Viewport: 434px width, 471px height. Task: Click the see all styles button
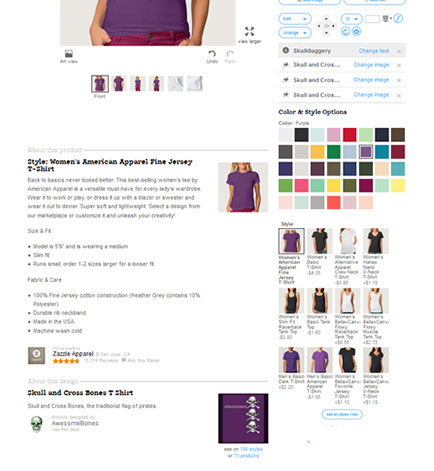pyautogui.click(x=342, y=414)
